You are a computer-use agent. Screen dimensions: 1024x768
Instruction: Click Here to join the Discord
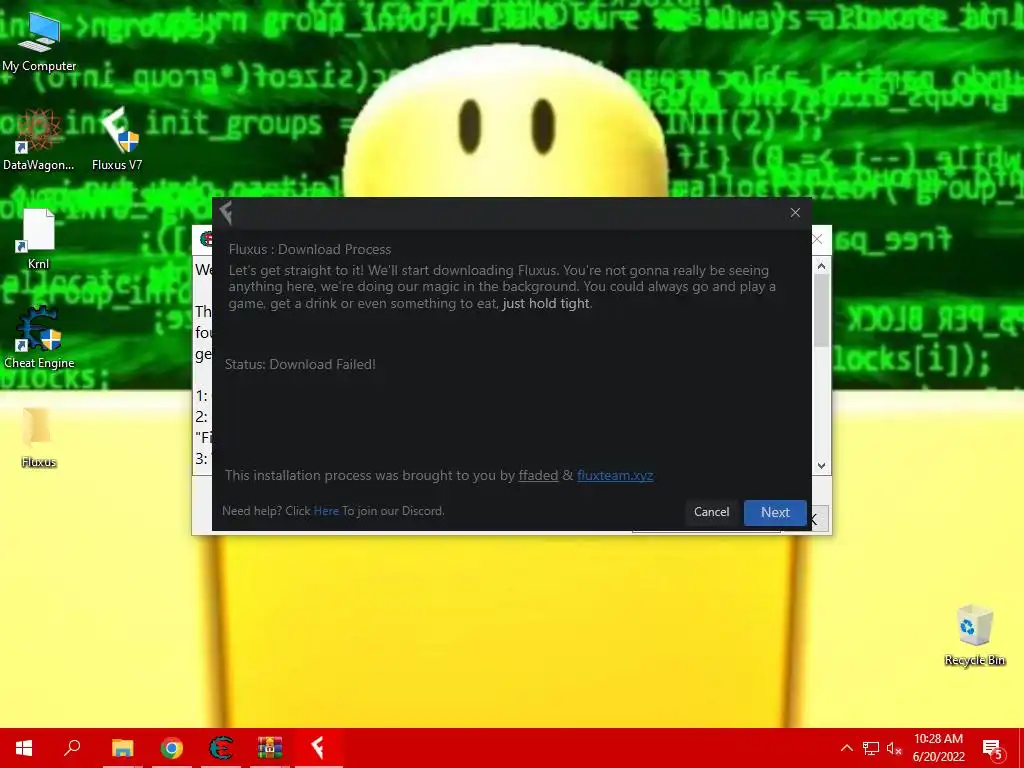326,511
